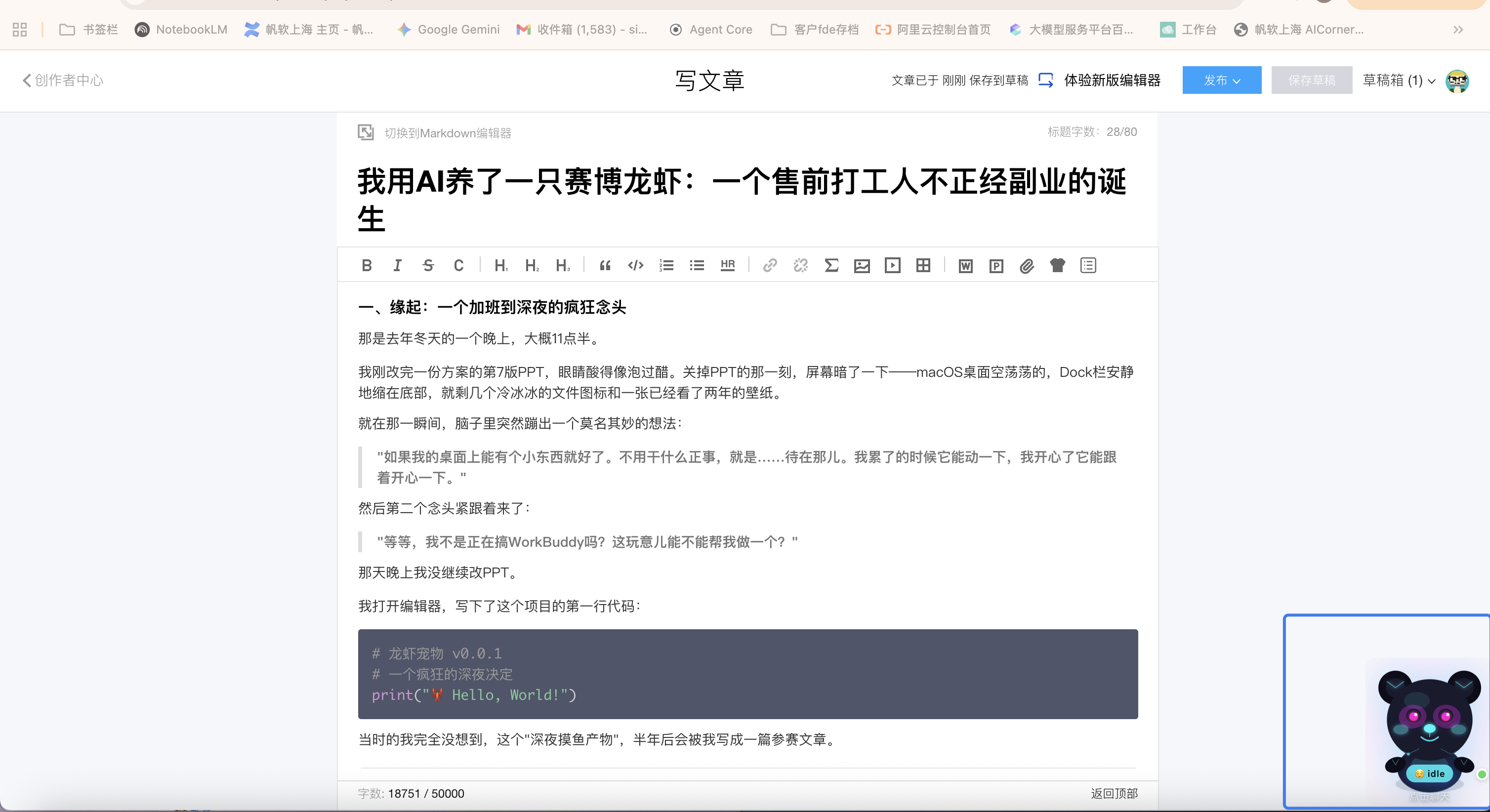Add a hyperlink with link icon

[x=769, y=265]
